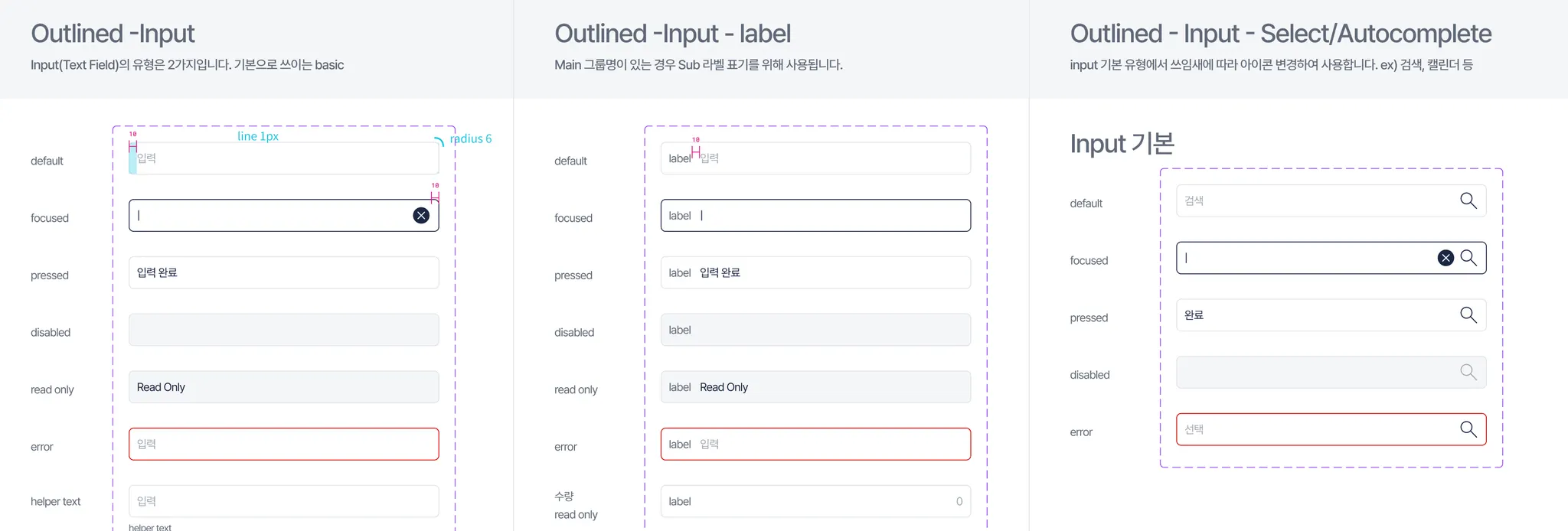Click the labeled error input with red border
Image resolution: width=1568 pixels, height=531 pixels.
(x=815, y=445)
